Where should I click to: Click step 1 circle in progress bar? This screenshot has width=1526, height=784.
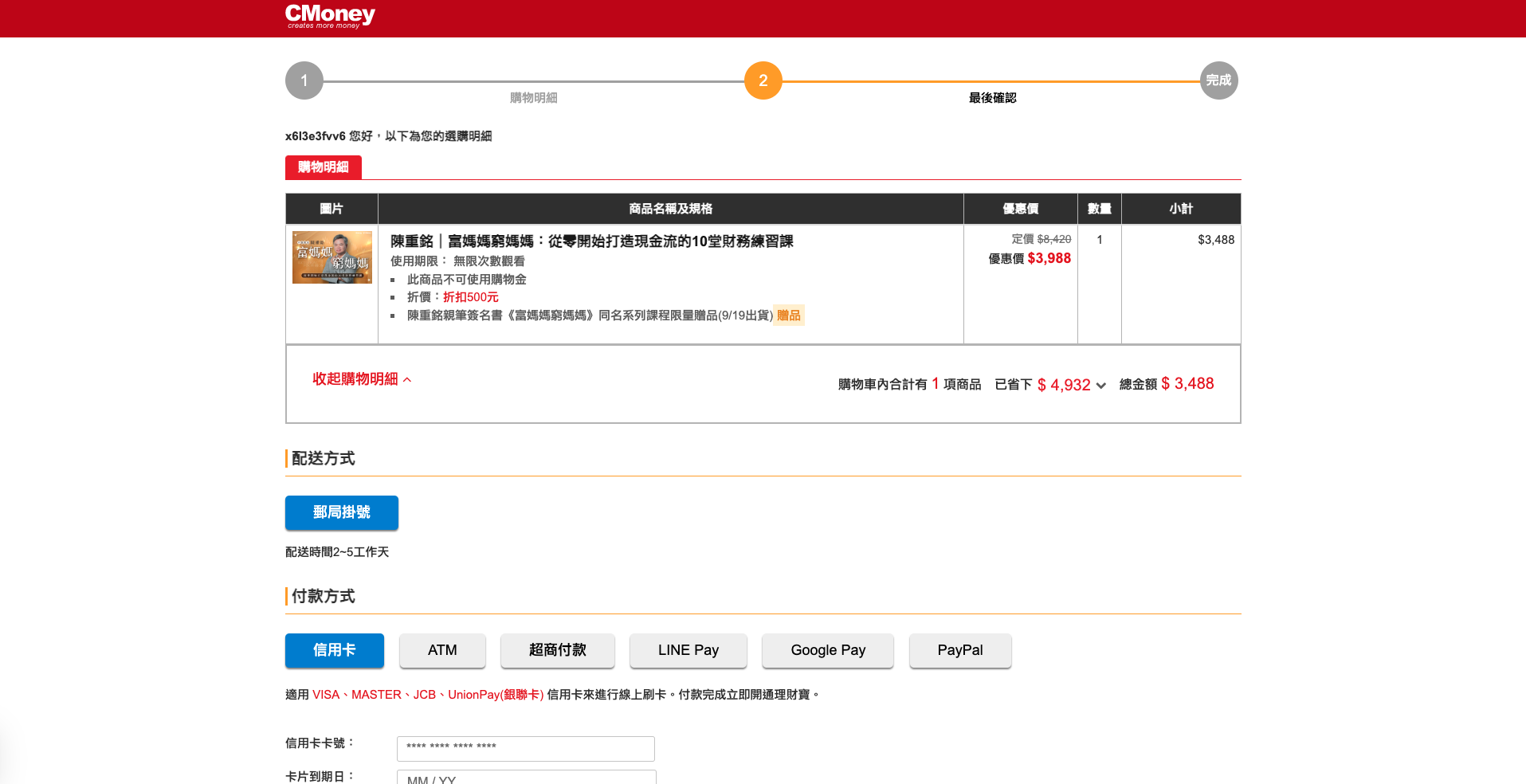[304, 80]
